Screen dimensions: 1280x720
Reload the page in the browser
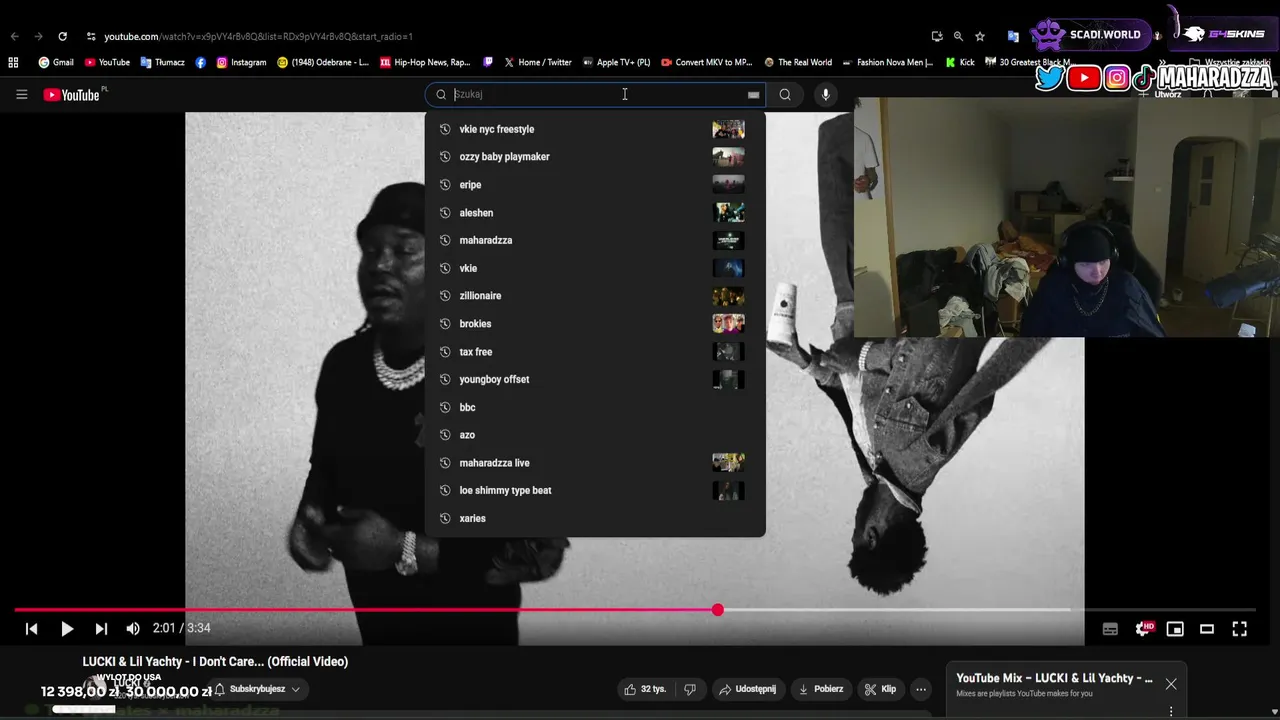coord(62,36)
